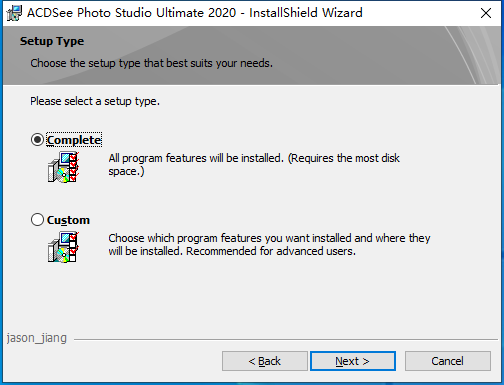Image resolution: width=504 pixels, height=385 pixels.
Task: Click the Complete setup label text
Action: tap(74, 140)
